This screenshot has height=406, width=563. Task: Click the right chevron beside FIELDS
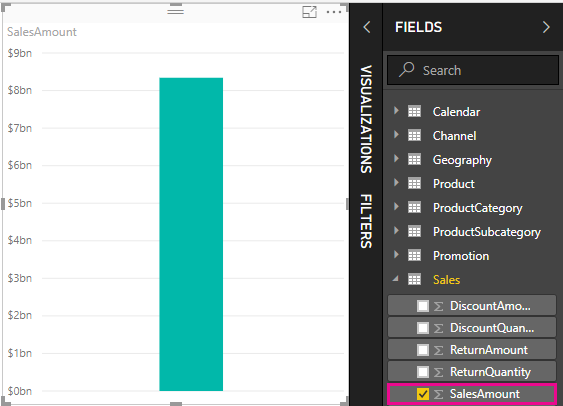(x=546, y=27)
